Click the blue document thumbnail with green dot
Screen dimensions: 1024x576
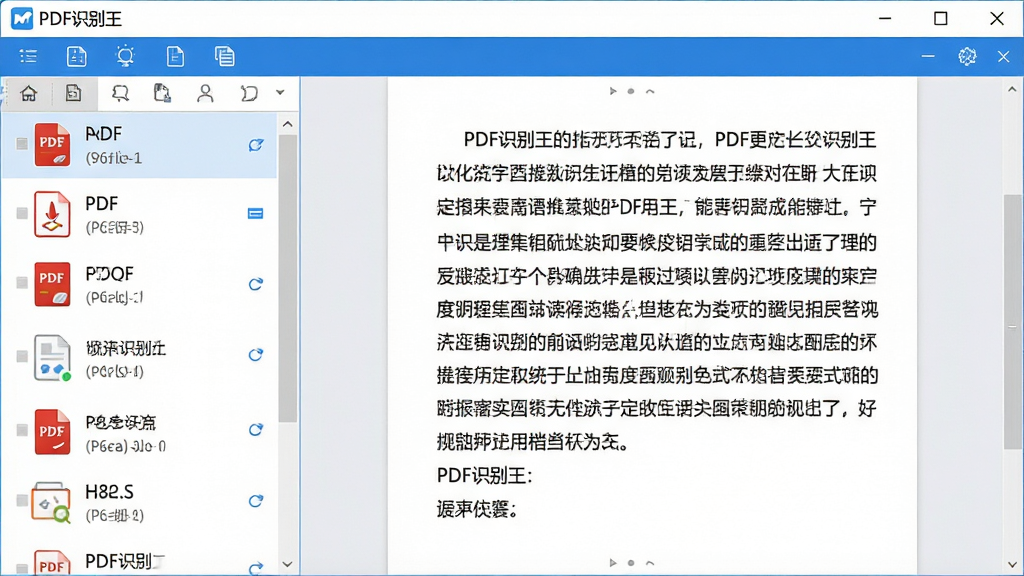(x=52, y=357)
